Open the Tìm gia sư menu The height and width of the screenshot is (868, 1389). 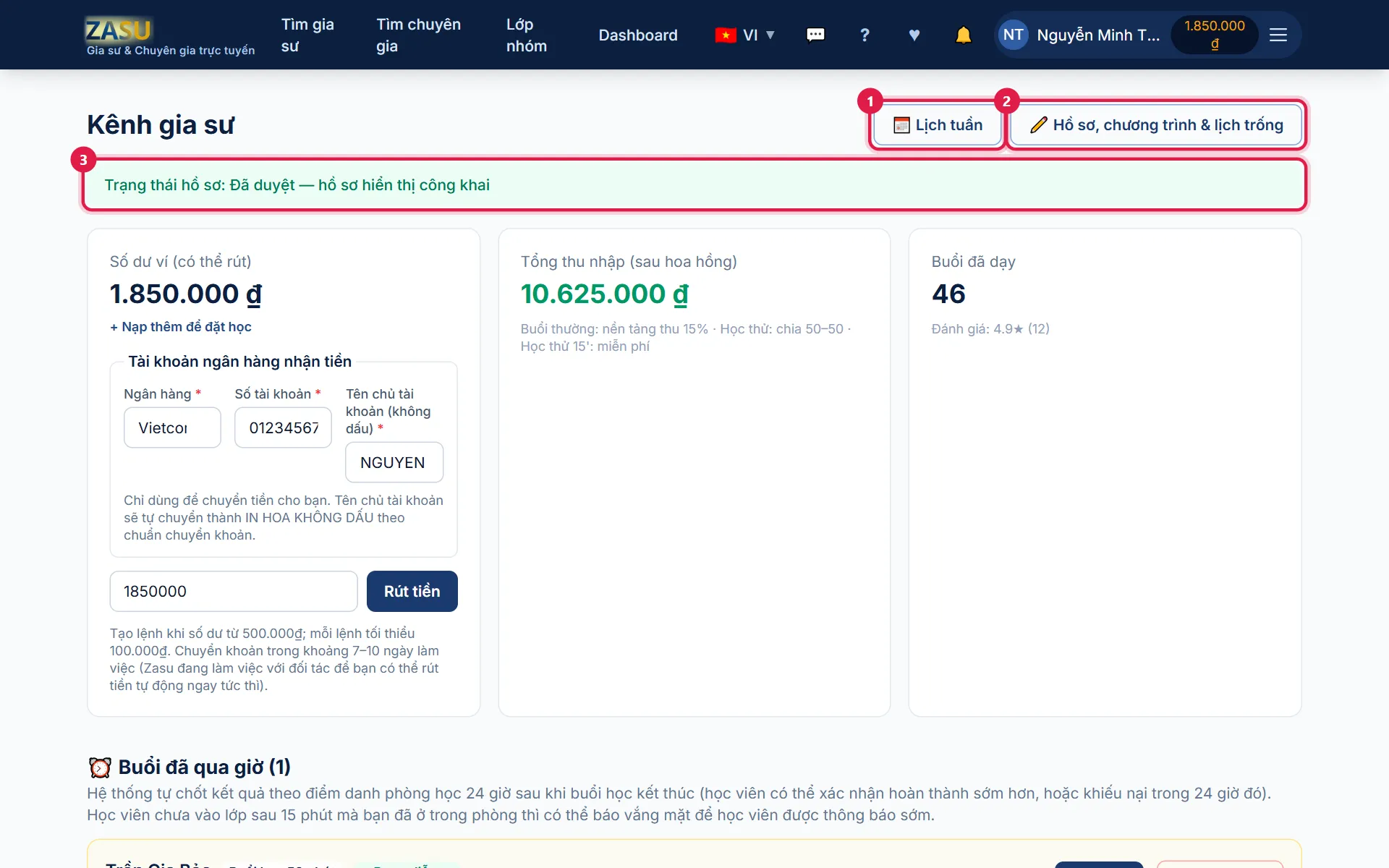coord(307,35)
